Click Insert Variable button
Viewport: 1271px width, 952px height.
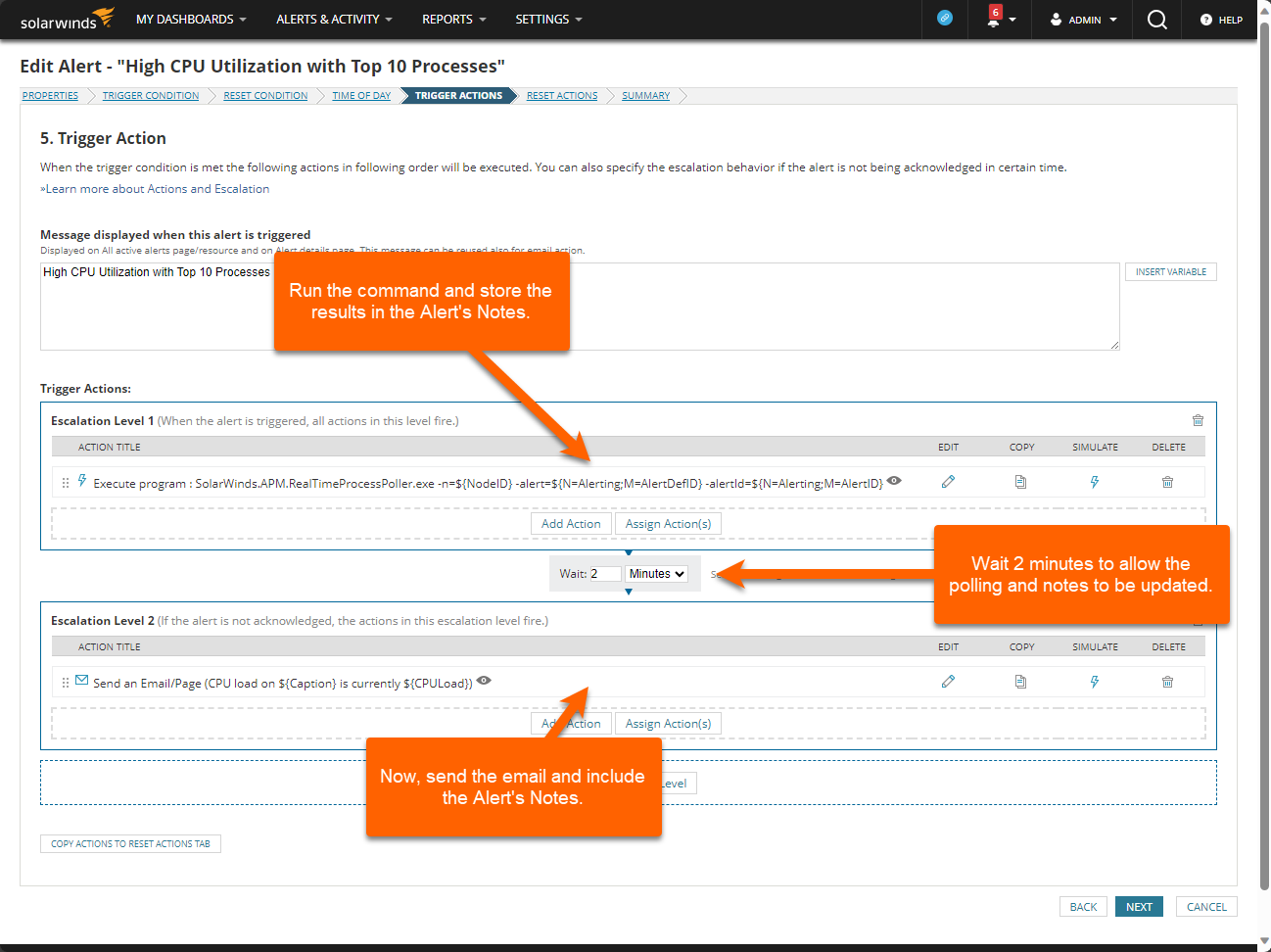pyautogui.click(x=1171, y=271)
